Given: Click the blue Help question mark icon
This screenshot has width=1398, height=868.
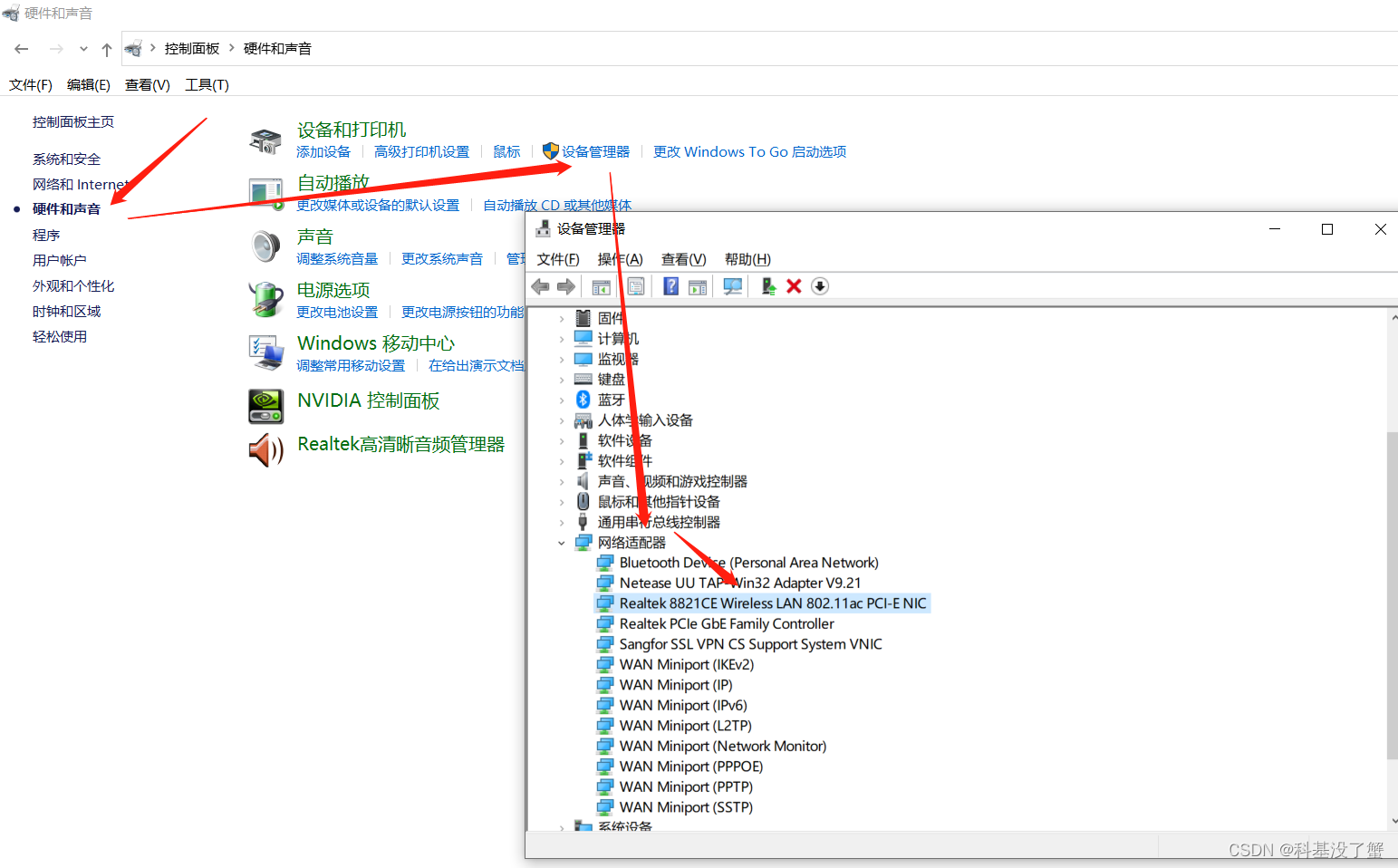Looking at the screenshot, I should 670,286.
